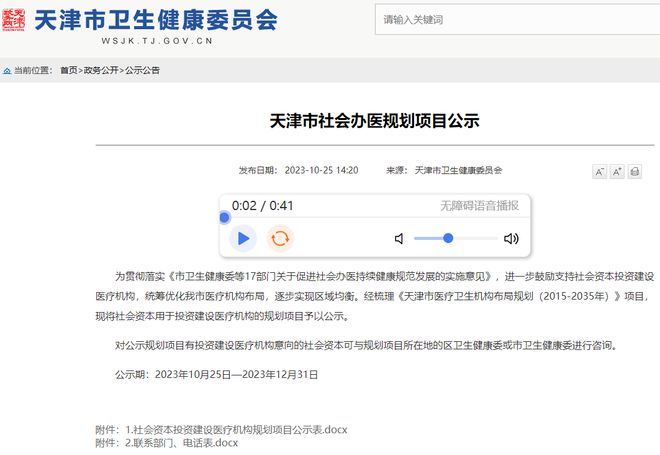
Task: Click the orange replay/refresh audio button
Action: [x=280, y=238]
